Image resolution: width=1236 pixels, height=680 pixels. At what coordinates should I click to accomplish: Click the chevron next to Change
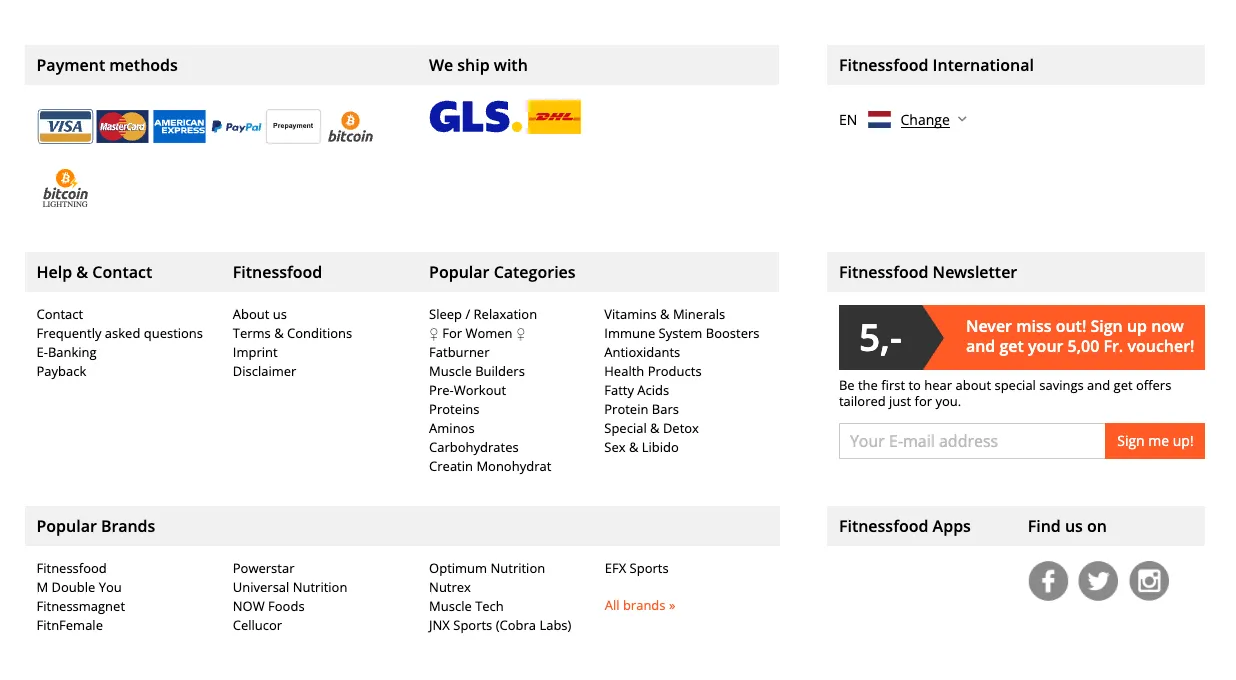coord(962,119)
